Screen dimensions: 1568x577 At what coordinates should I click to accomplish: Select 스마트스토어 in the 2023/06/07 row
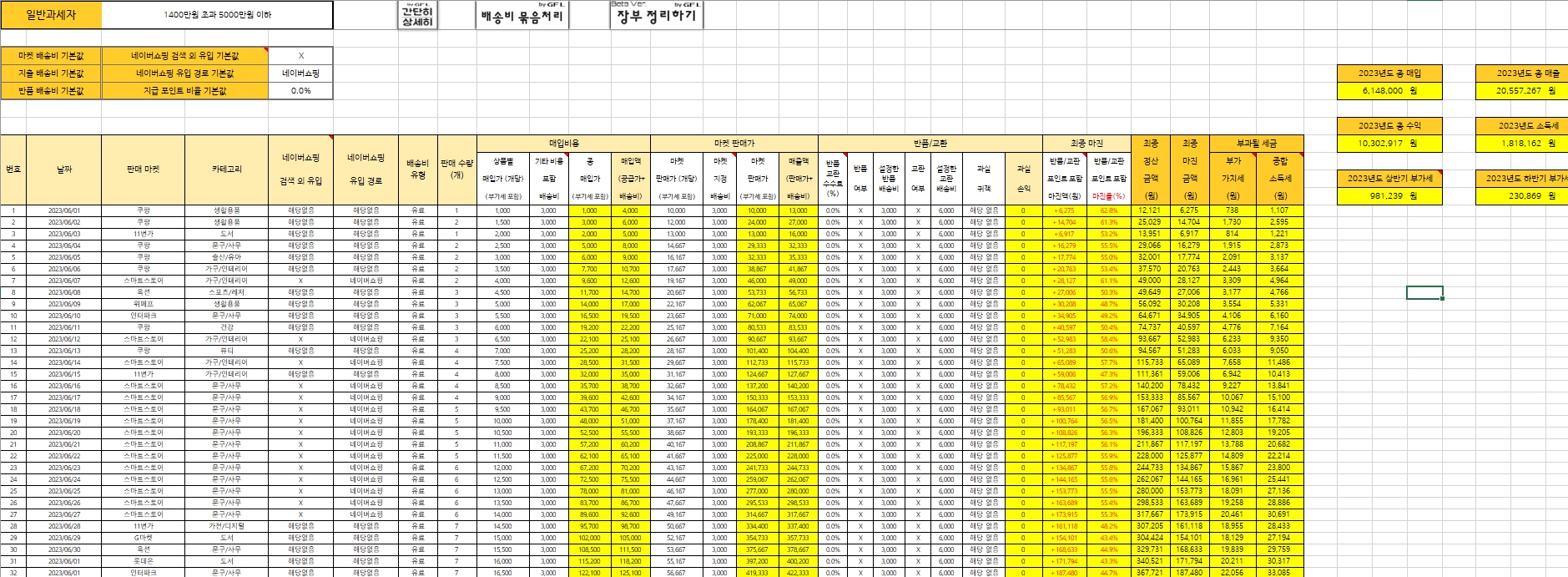coord(143,281)
